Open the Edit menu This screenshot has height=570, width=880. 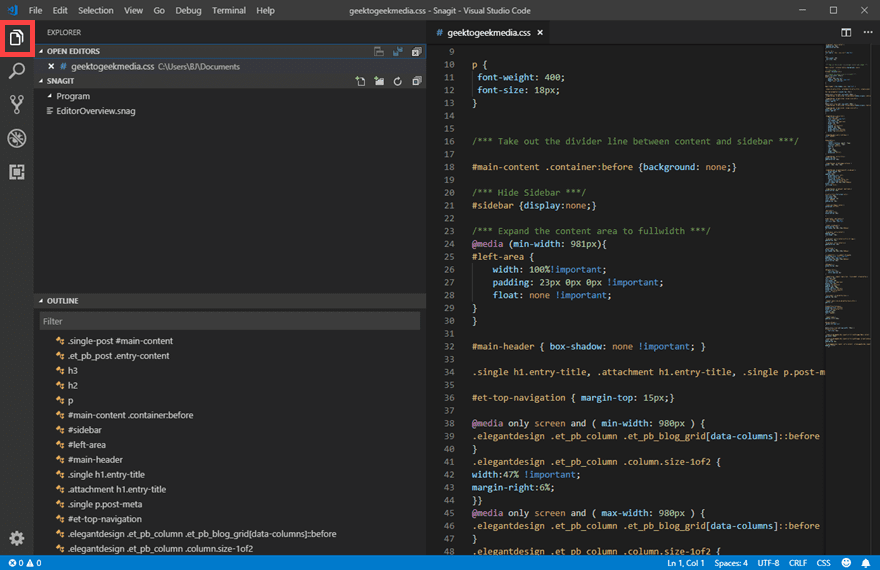tap(59, 10)
